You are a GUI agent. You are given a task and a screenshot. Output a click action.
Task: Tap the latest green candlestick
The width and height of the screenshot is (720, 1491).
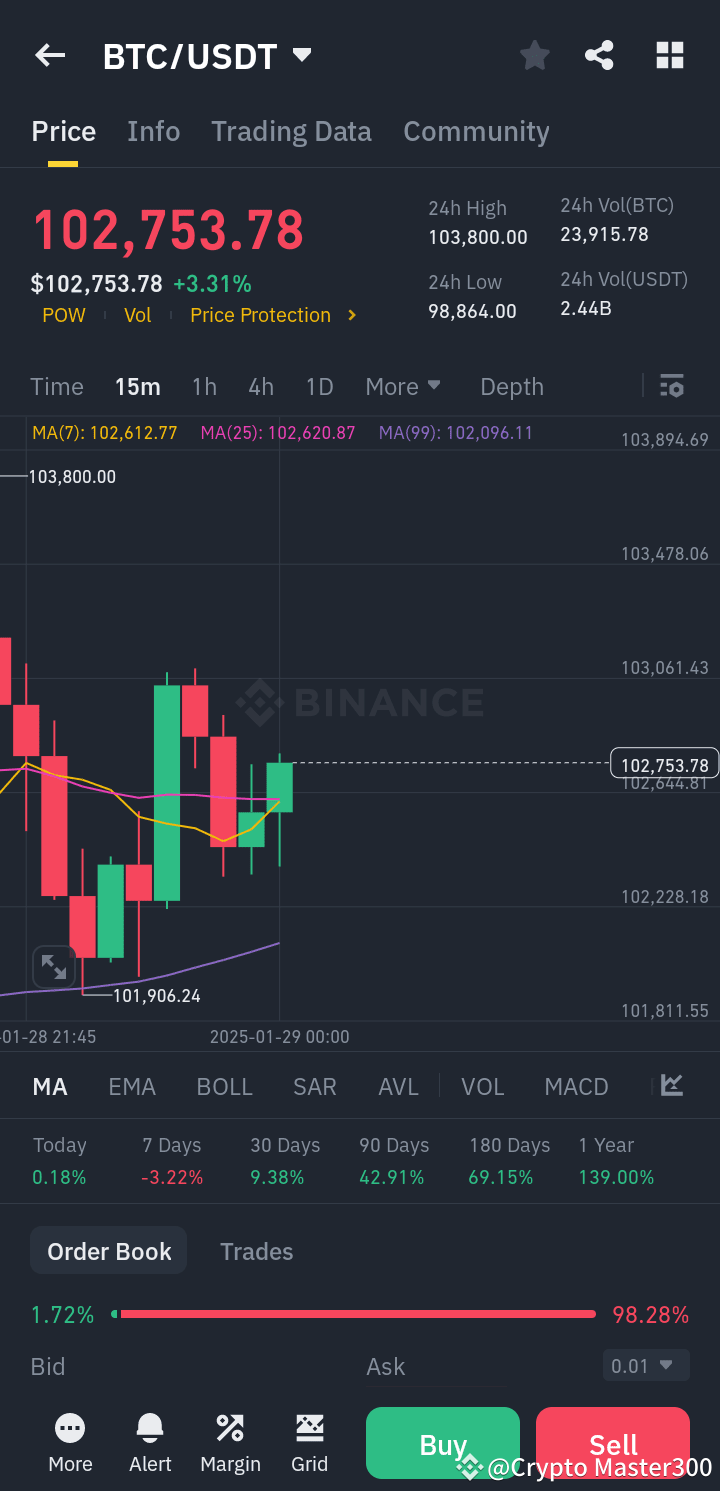pyautogui.click(x=280, y=787)
